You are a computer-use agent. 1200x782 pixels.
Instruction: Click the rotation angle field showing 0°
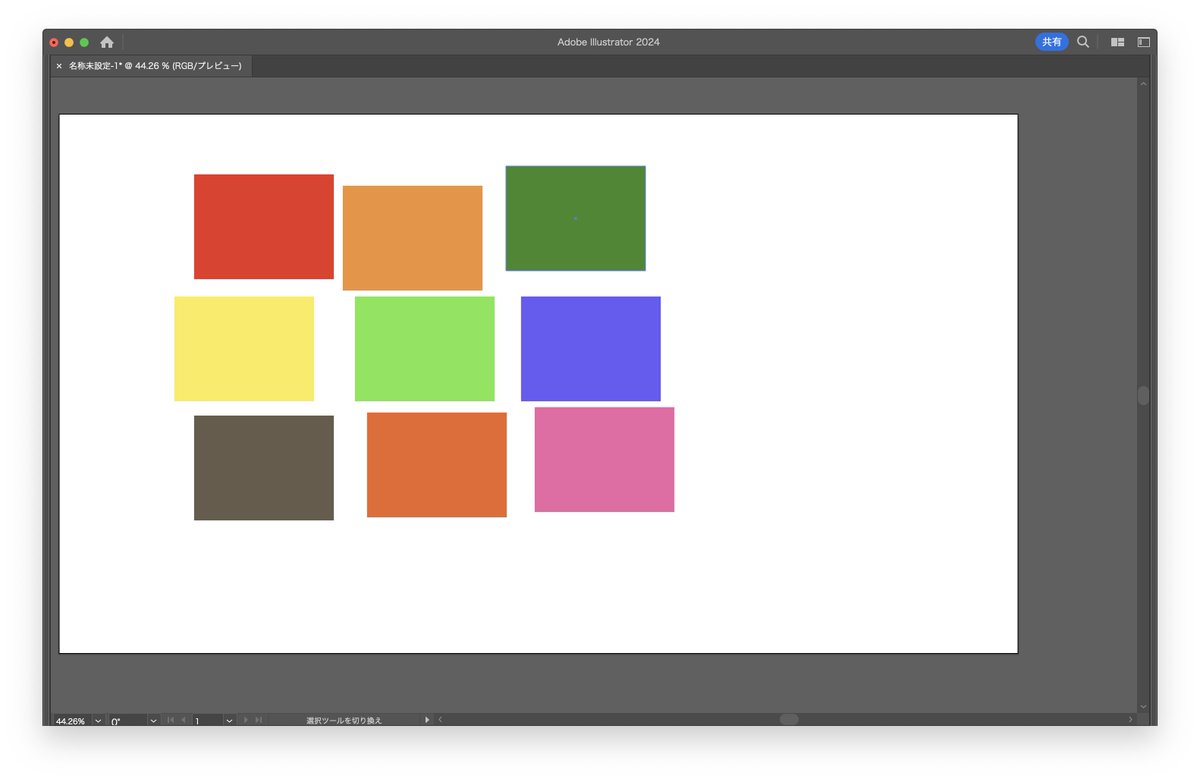(x=127, y=720)
